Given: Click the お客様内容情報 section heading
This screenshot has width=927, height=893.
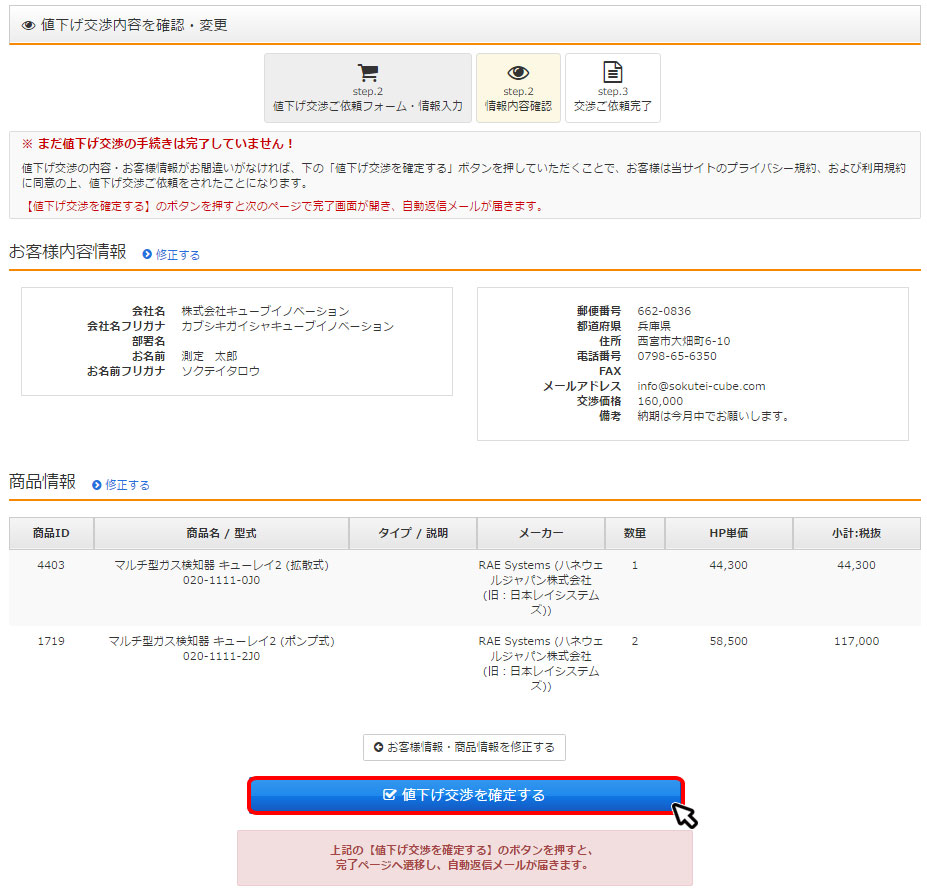Looking at the screenshot, I should pos(68,252).
